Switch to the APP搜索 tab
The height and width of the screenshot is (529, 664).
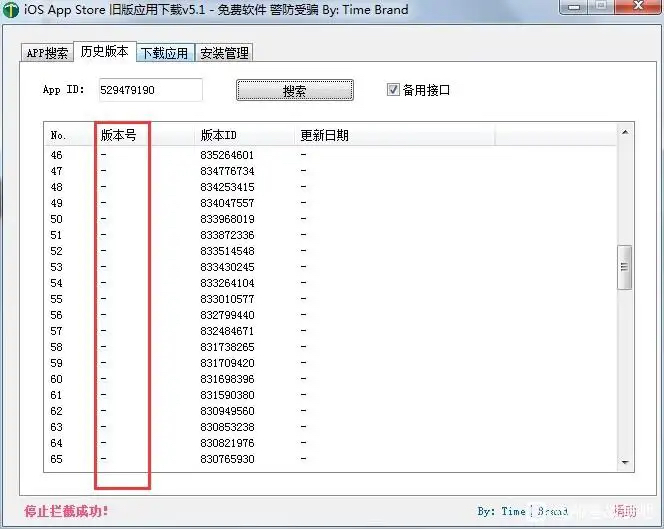pyautogui.click(x=47, y=53)
